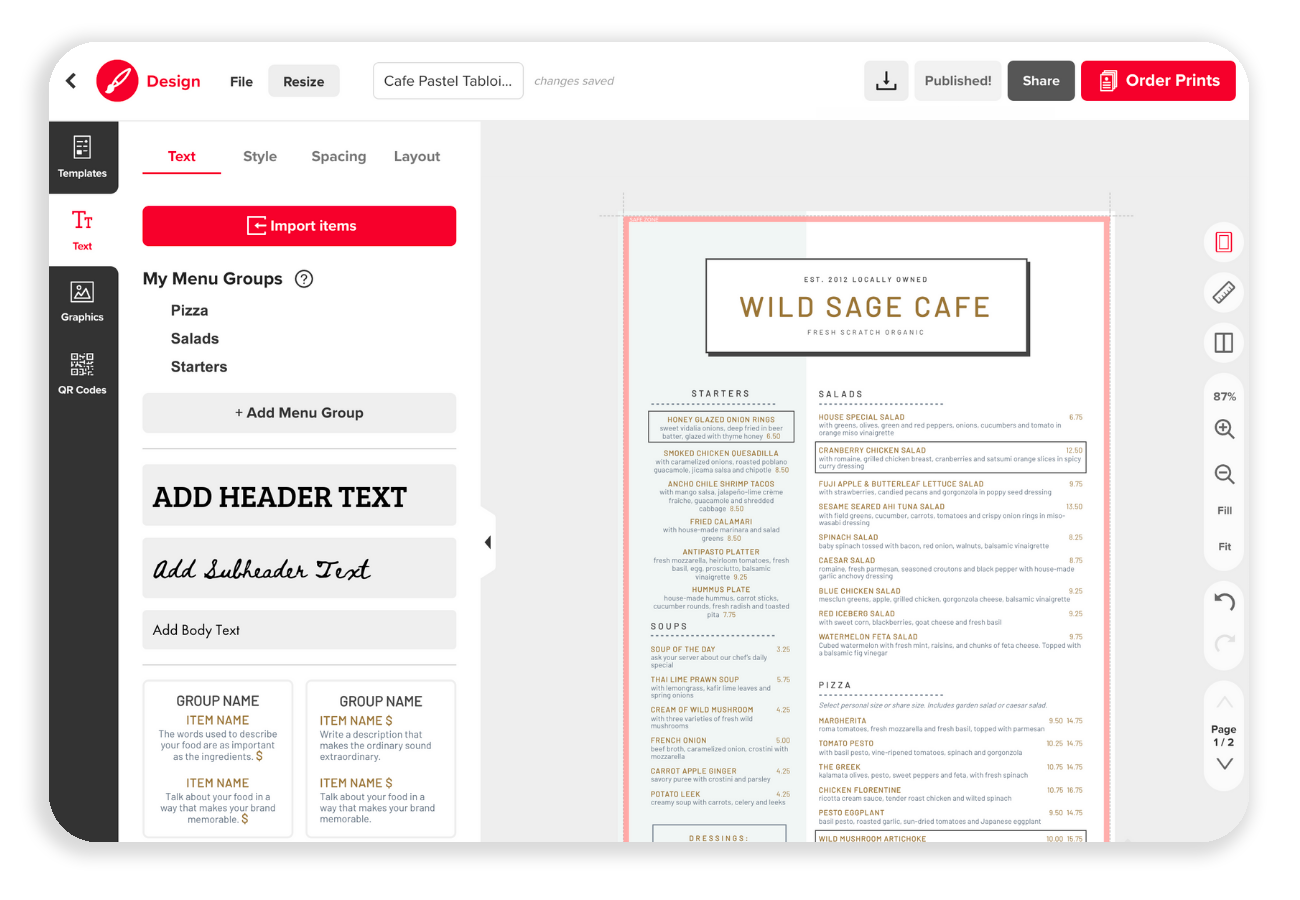Add Subheader Text block
The height and width of the screenshot is (900, 1300).
pos(299,569)
